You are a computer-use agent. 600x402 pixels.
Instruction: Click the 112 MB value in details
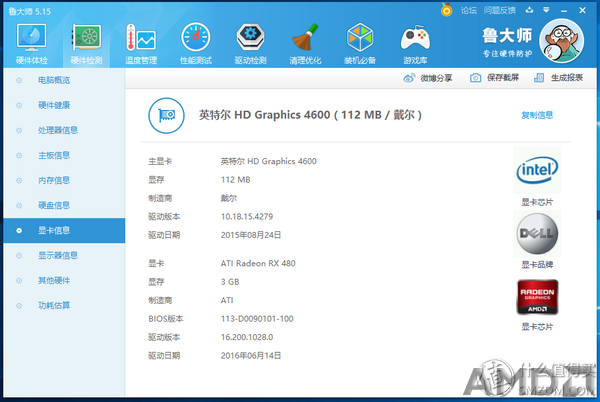coord(236,180)
